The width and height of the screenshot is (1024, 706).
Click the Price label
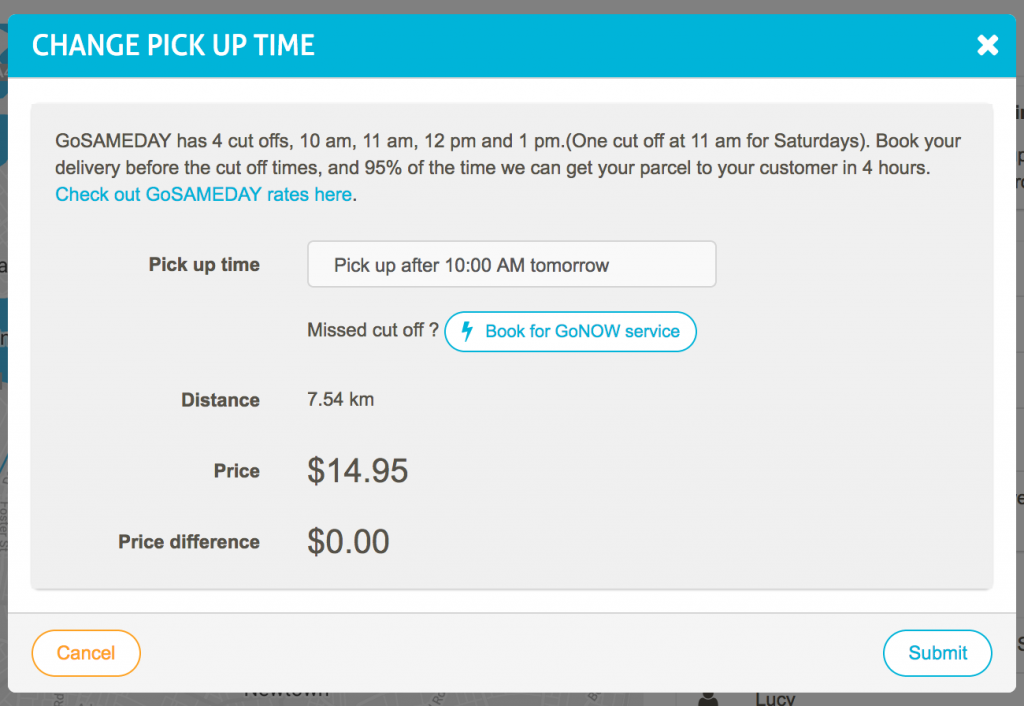coord(236,471)
